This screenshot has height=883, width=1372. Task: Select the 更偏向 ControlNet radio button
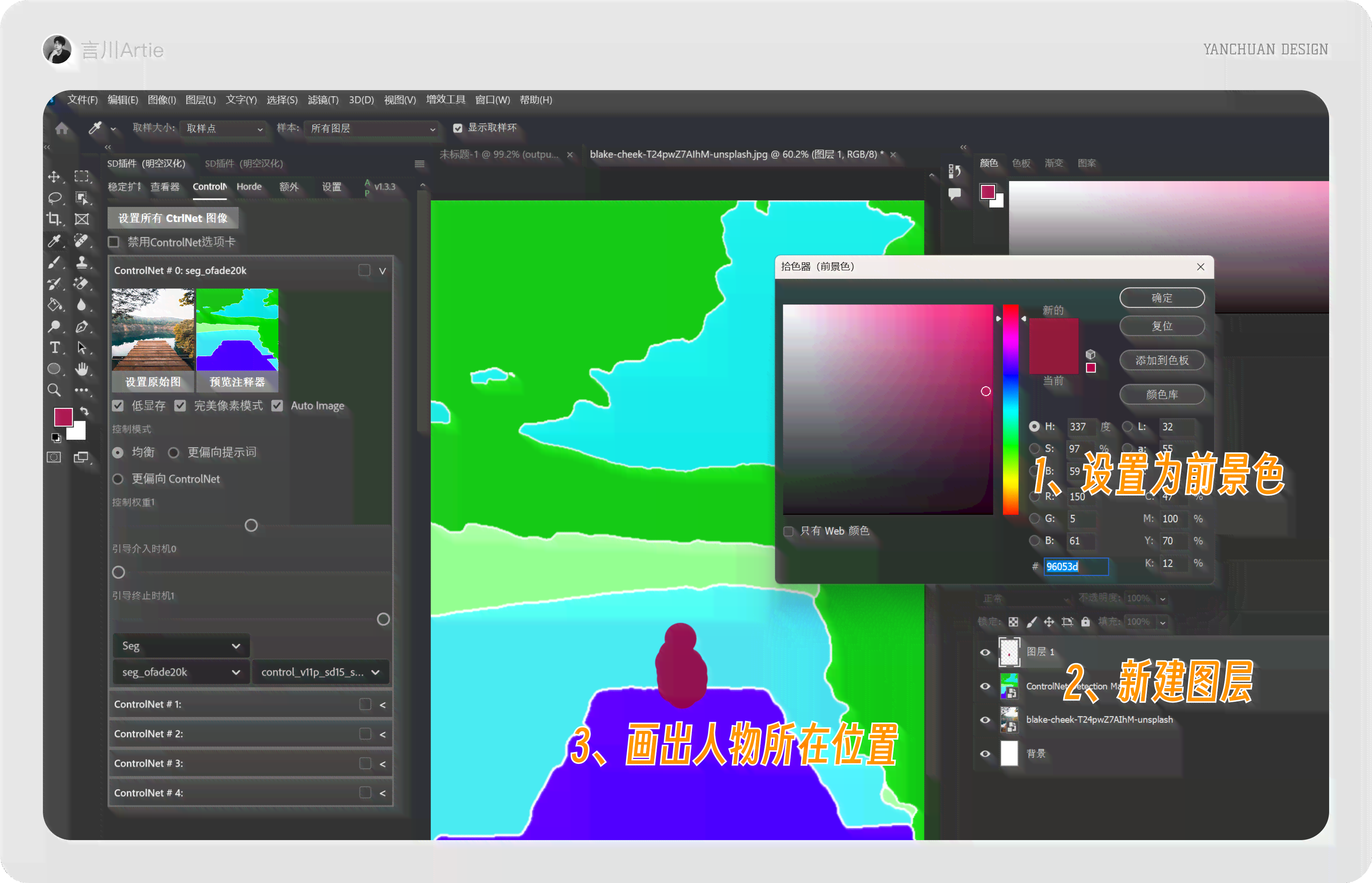click(x=118, y=479)
